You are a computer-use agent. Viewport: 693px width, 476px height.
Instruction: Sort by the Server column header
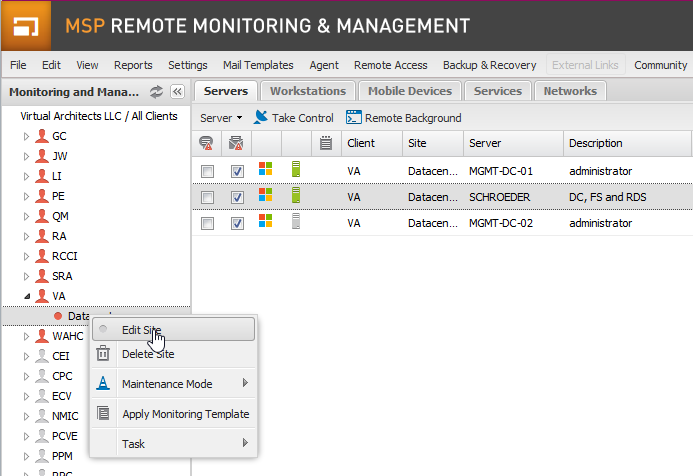click(513, 143)
